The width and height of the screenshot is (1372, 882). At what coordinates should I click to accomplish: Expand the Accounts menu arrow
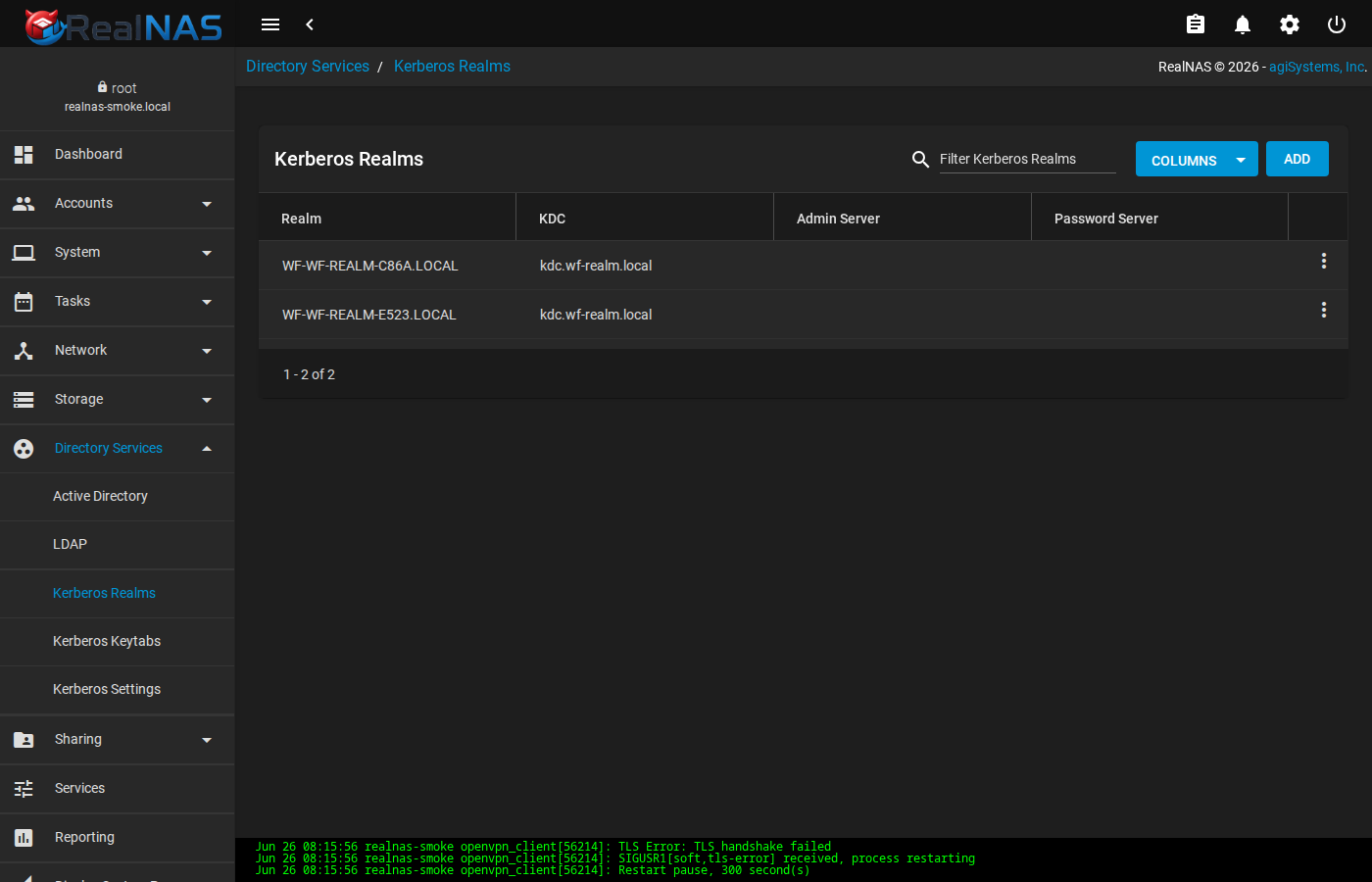pyautogui.click(x=207, y=204)
